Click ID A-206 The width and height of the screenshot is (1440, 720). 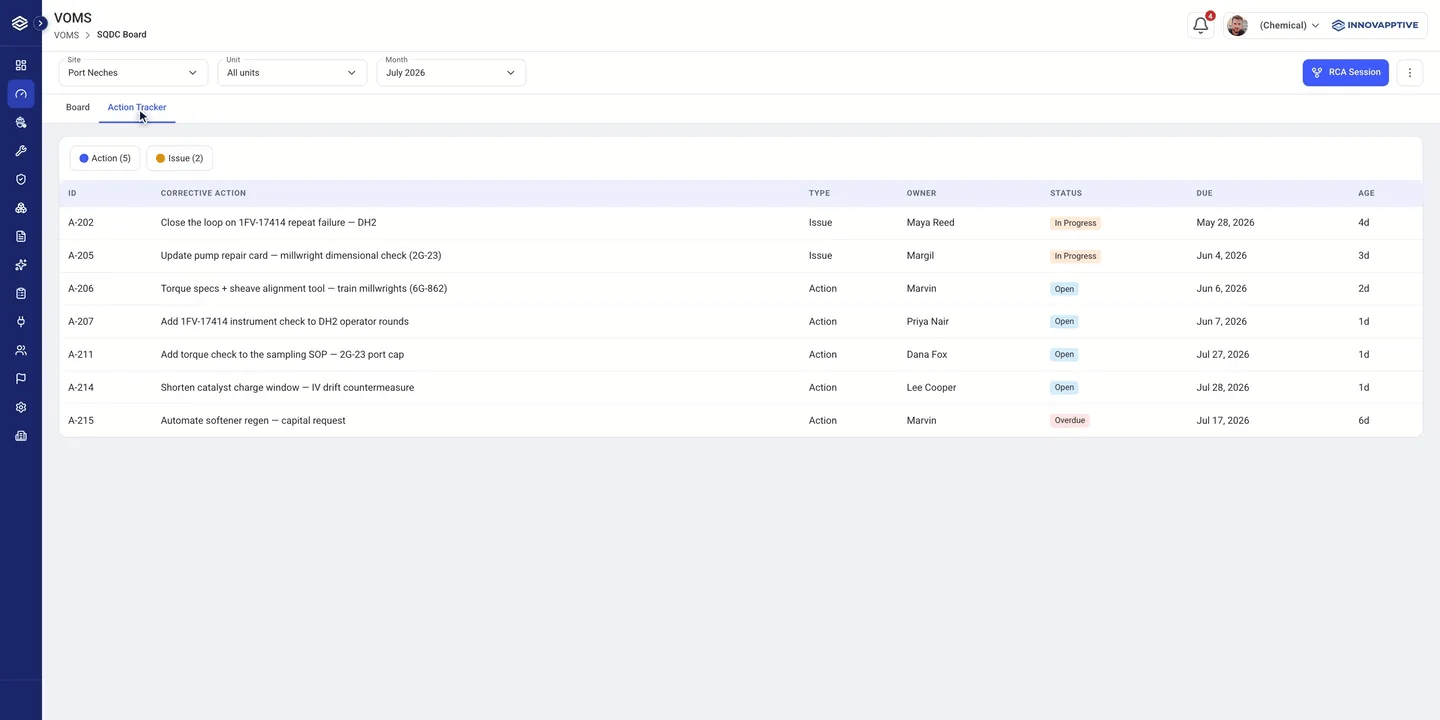click(x=81, y=289)
